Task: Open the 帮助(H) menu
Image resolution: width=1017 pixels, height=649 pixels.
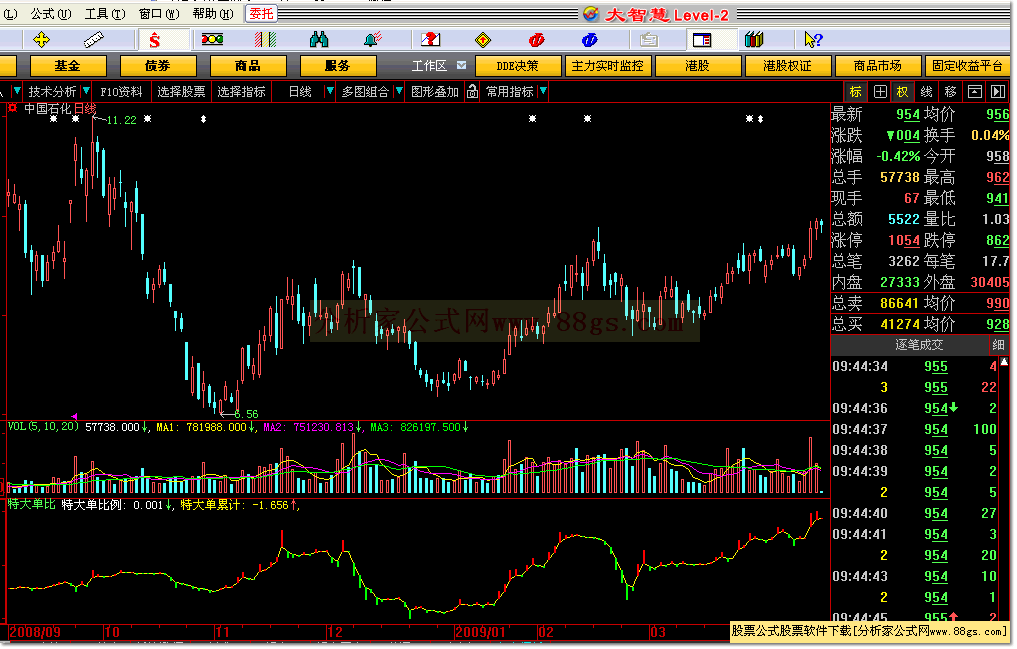Action: pyautogui.click(x=213, y=14)
